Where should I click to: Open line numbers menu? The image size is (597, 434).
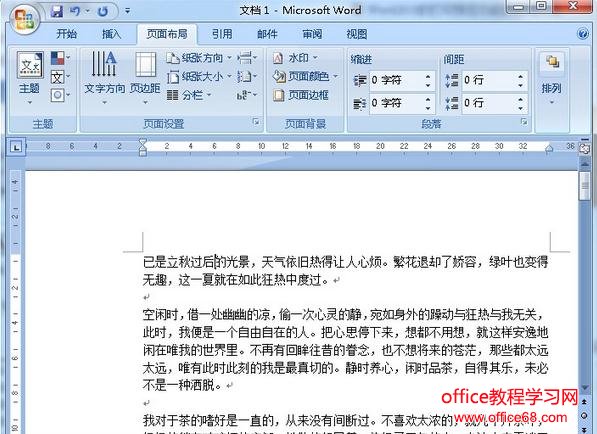pyautogui.click(x=247, y=77)
